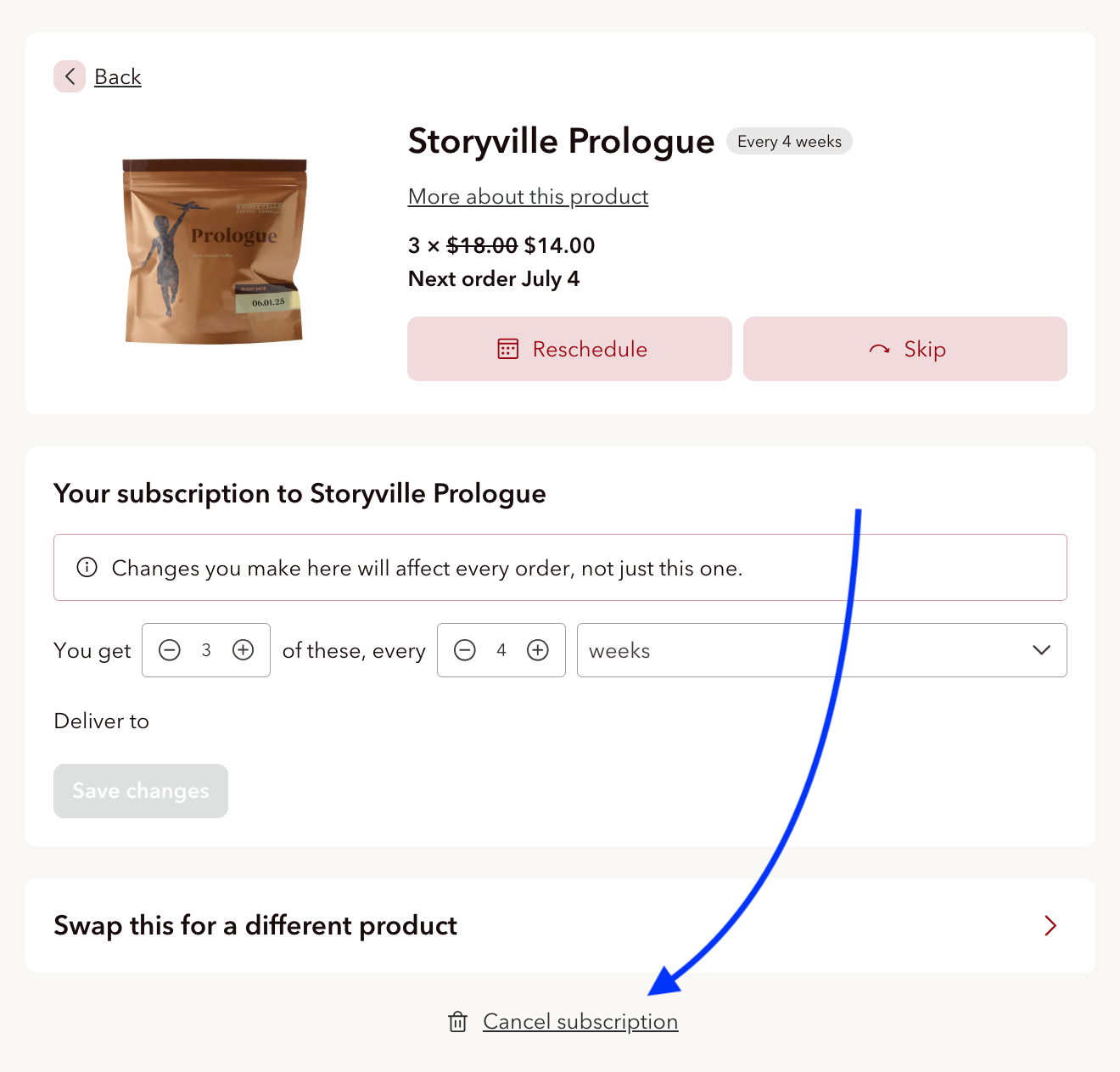Click the red chevron in Swap section
The height and width of the screenshot is (1072, 1120).
tap(1050, 925)
